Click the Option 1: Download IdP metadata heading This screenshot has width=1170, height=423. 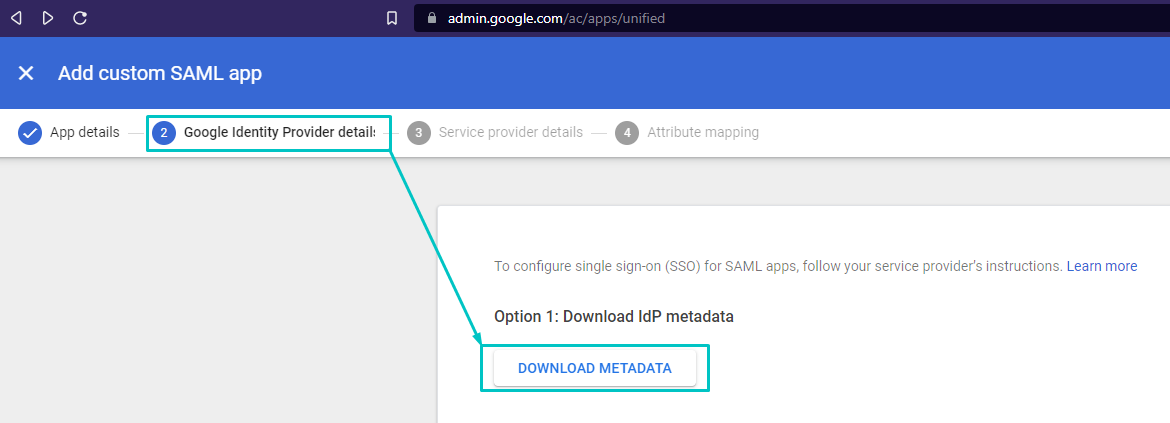point(614,316)
